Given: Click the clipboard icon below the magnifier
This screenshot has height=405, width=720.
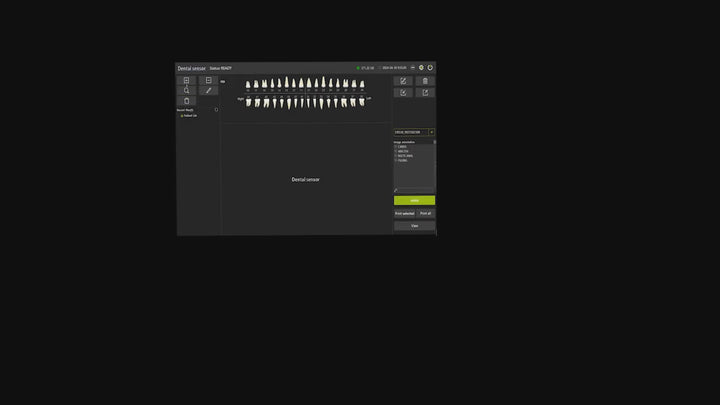Looking at the screenshot, I should (186, 101).
